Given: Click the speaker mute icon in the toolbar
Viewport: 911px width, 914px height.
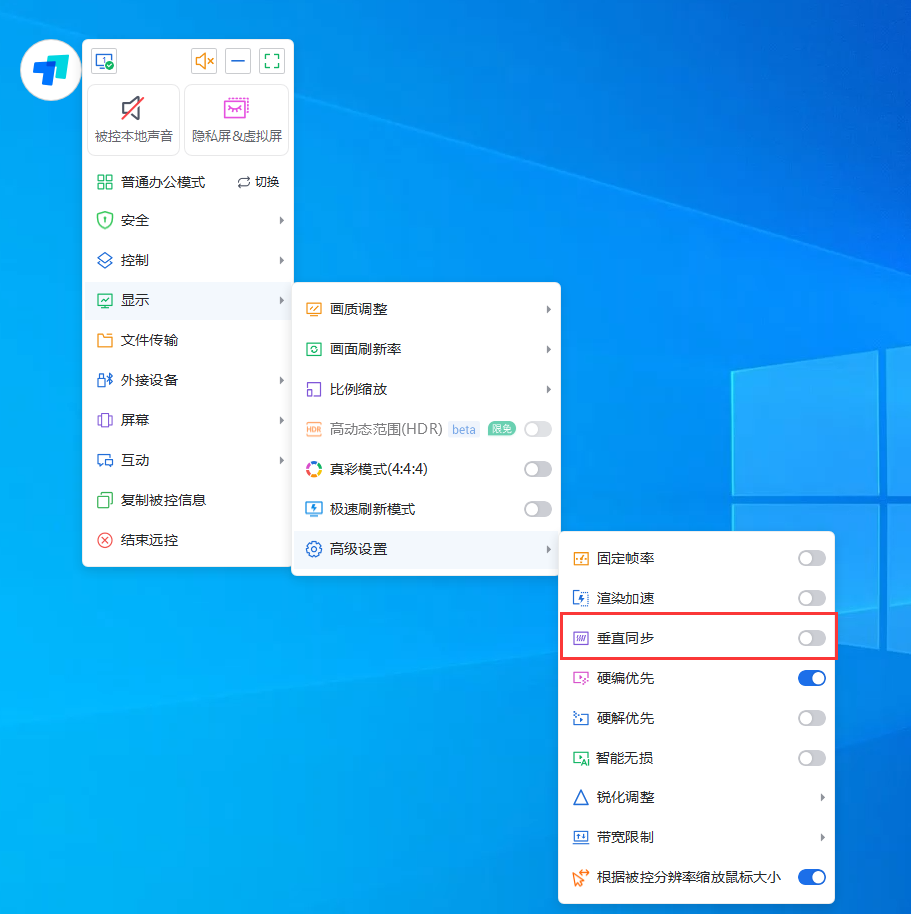Looking at the screenshot, I should click(x=204, y=61).
